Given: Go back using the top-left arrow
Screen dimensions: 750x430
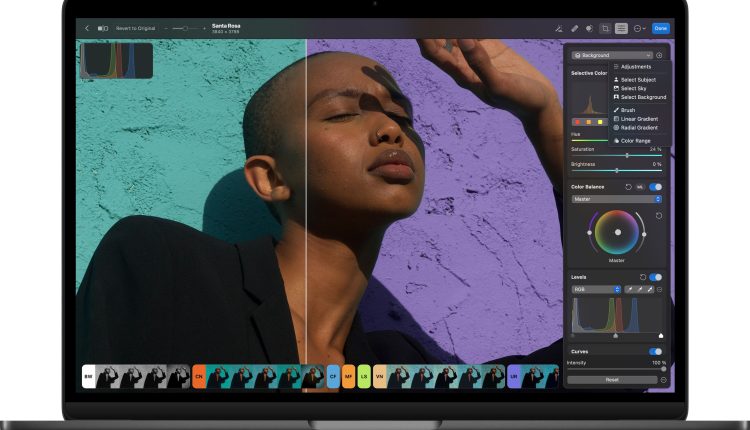Looking at the screenshot, I should click(87, 28).
